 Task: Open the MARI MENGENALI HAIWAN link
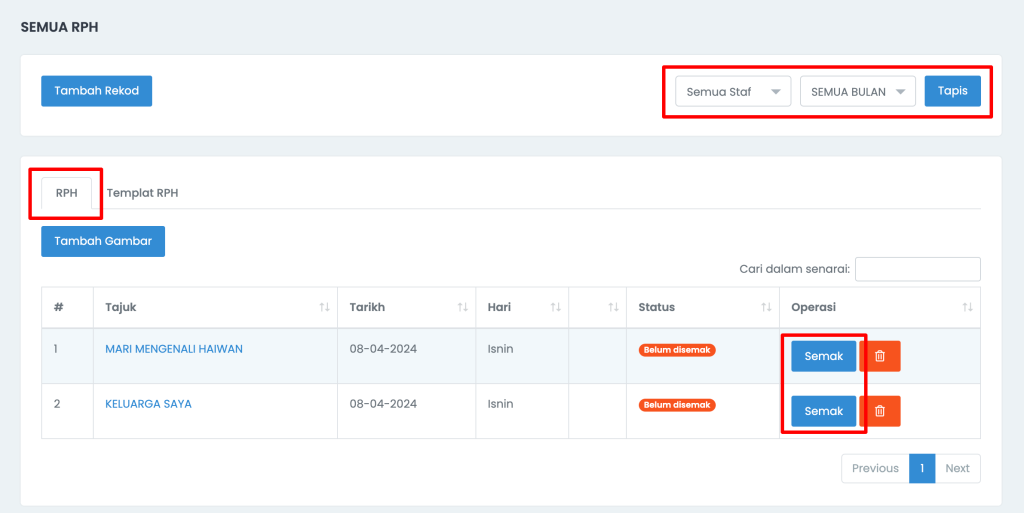tap(174, 349)
